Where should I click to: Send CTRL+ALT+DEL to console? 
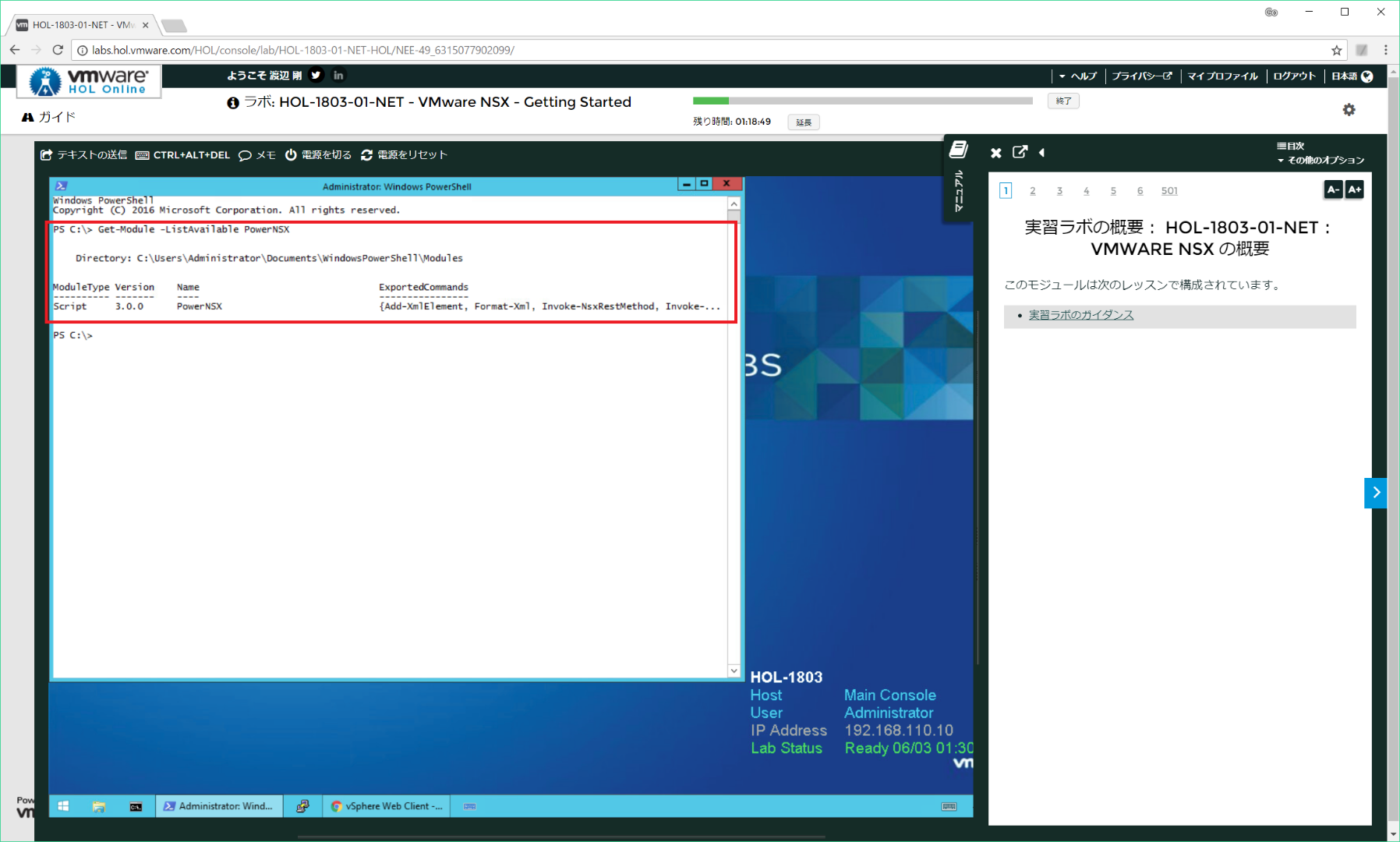183,155
